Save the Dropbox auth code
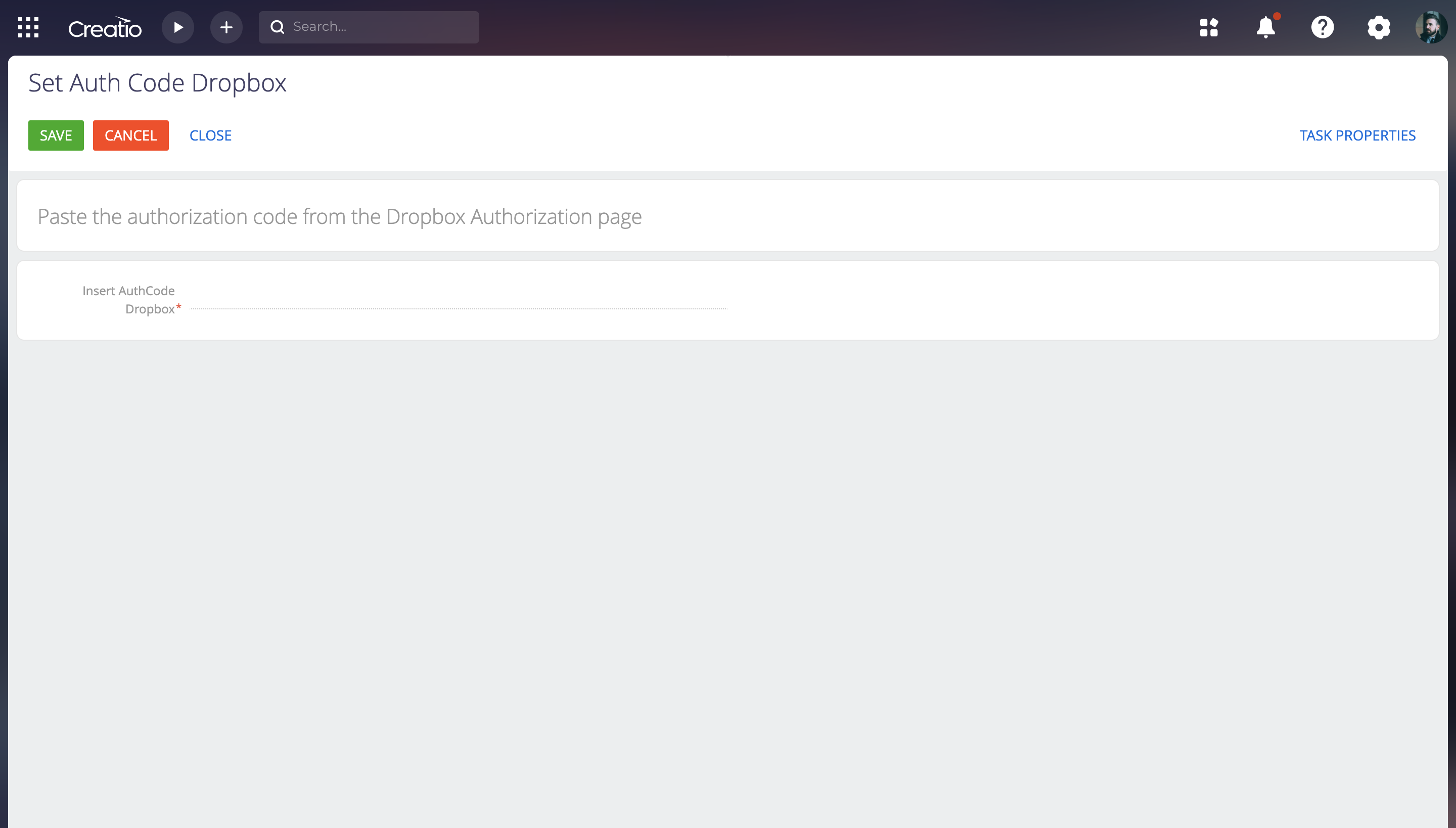The height and width of the screenshot is (828, 1456). (x=56, y=135)
